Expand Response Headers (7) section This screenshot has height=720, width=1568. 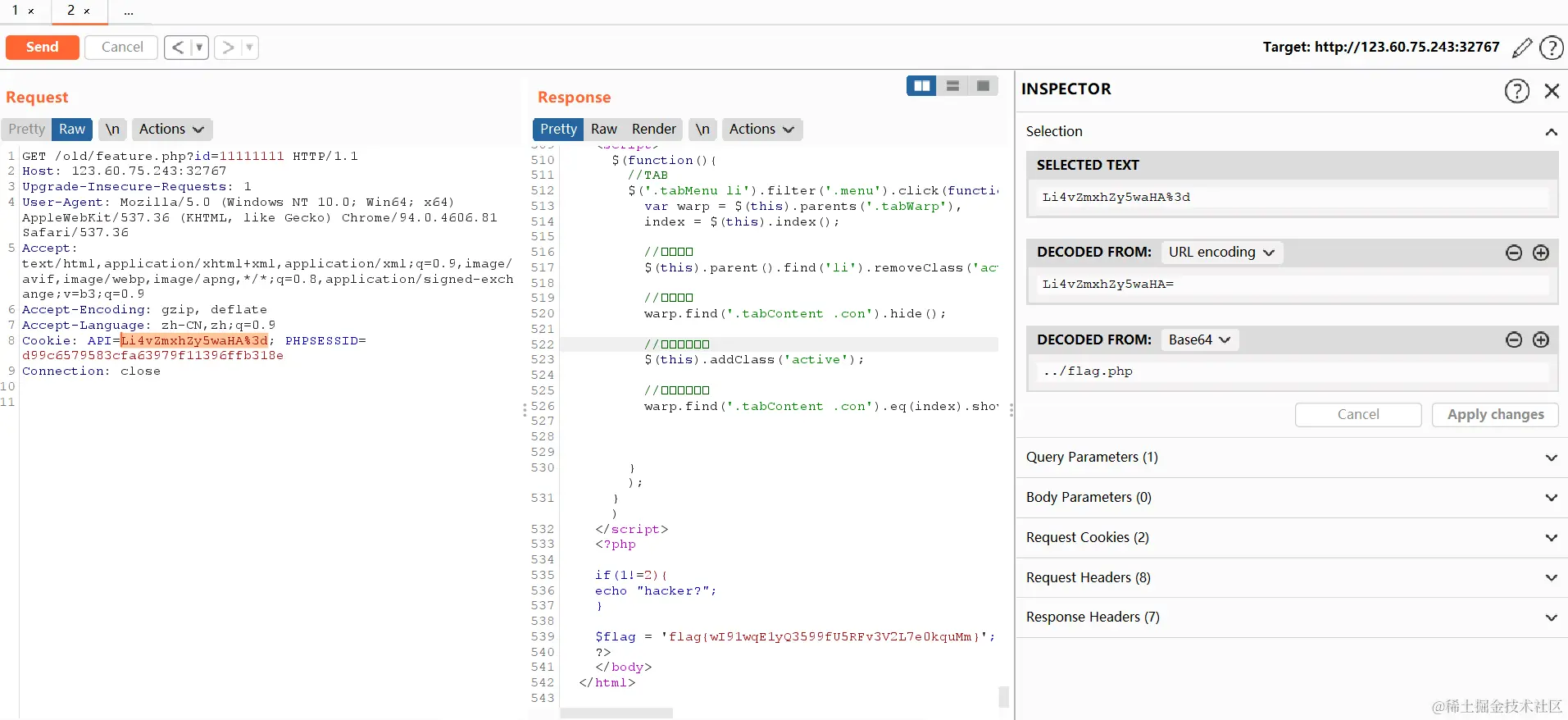click(1292, 617)
